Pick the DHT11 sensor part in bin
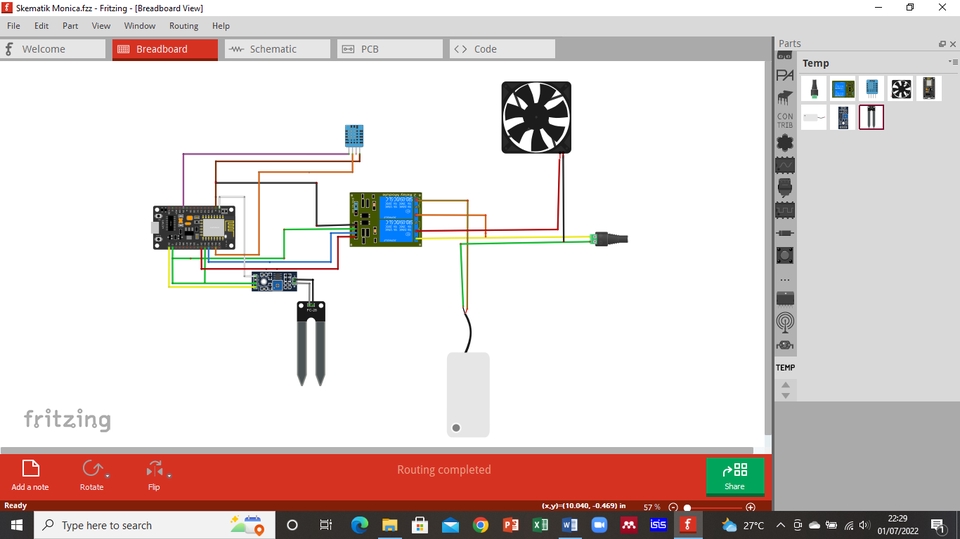This screenshot has height=539, width=960. [872, 89]
